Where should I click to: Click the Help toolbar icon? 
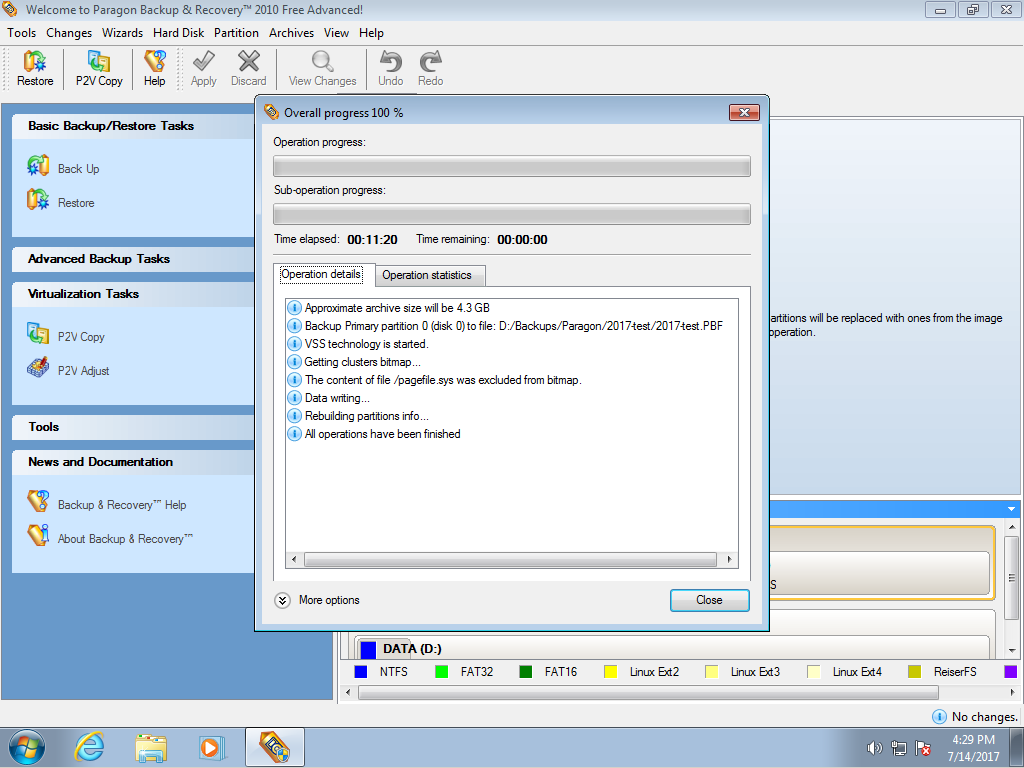[x=154, y=68]
